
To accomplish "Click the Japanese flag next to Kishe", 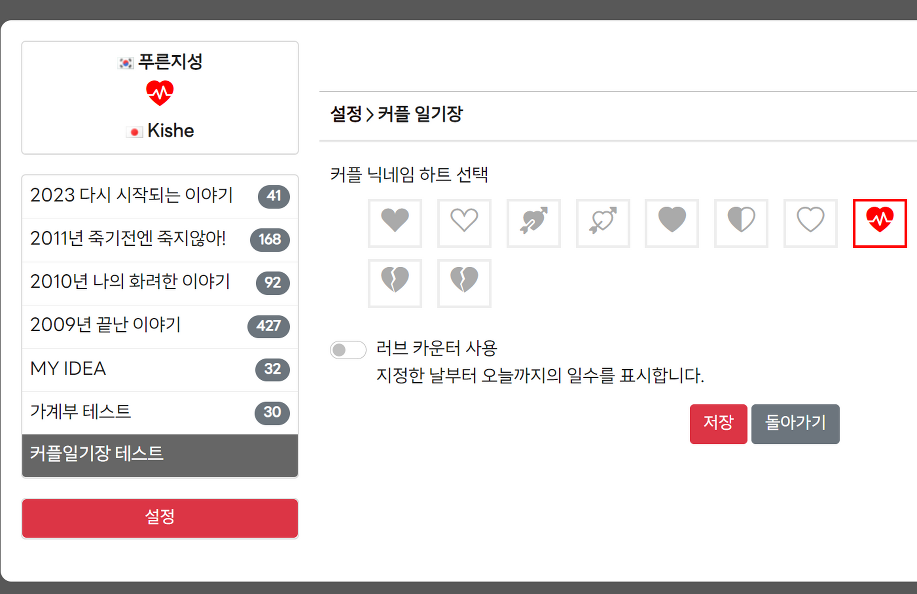I will (135, 132).
